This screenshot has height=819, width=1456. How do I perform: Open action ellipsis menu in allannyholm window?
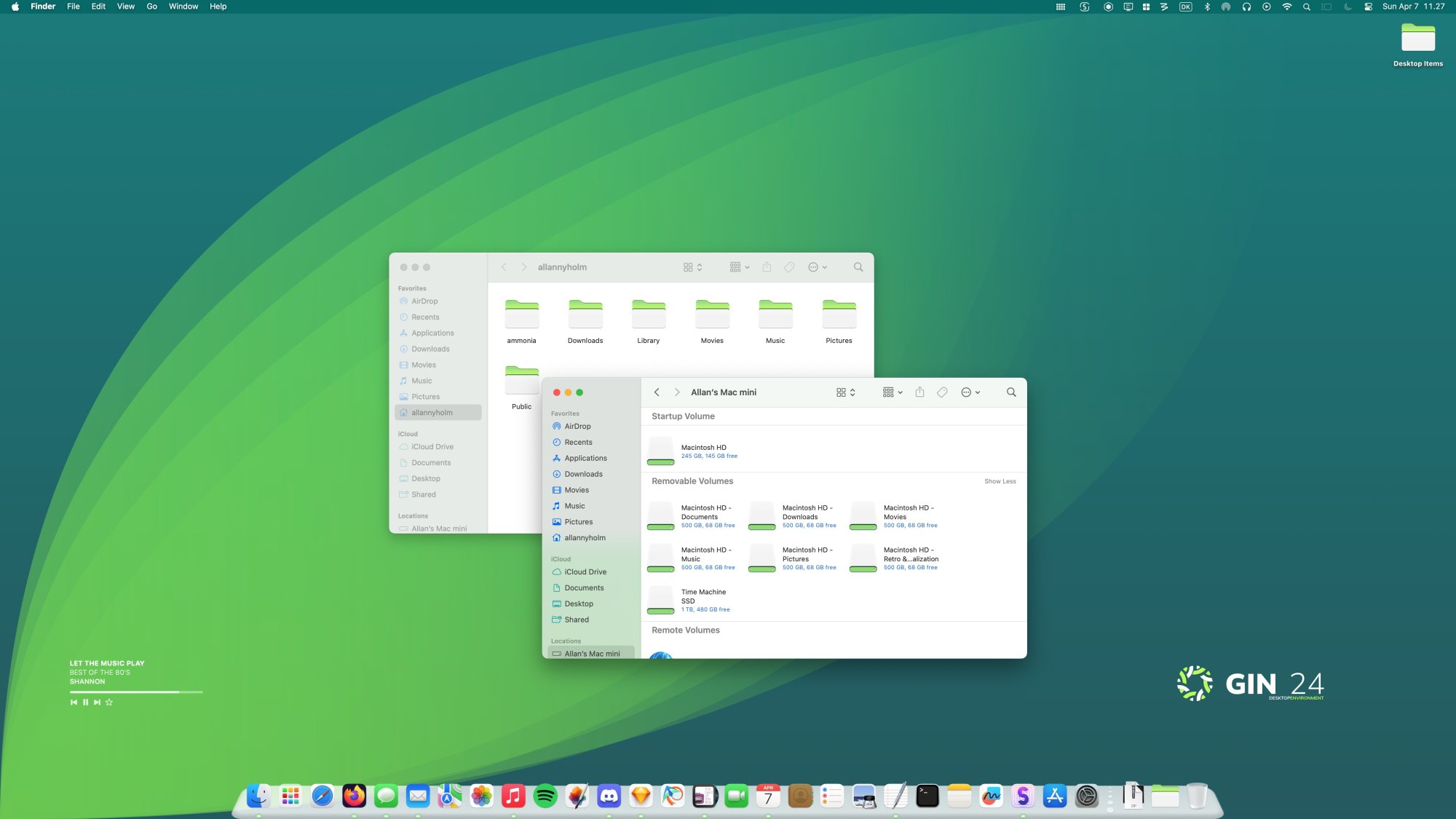[818, 267]
